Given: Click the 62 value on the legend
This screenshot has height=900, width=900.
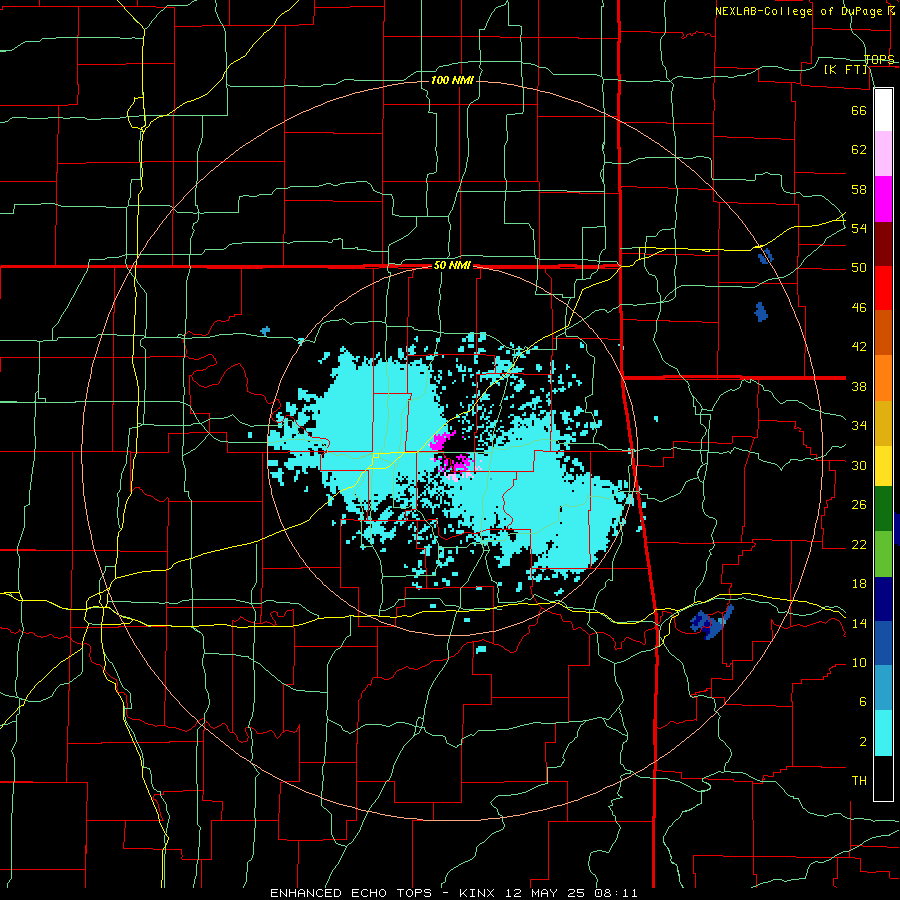Looking at the screenshot, I should click(x=859, y=150).
